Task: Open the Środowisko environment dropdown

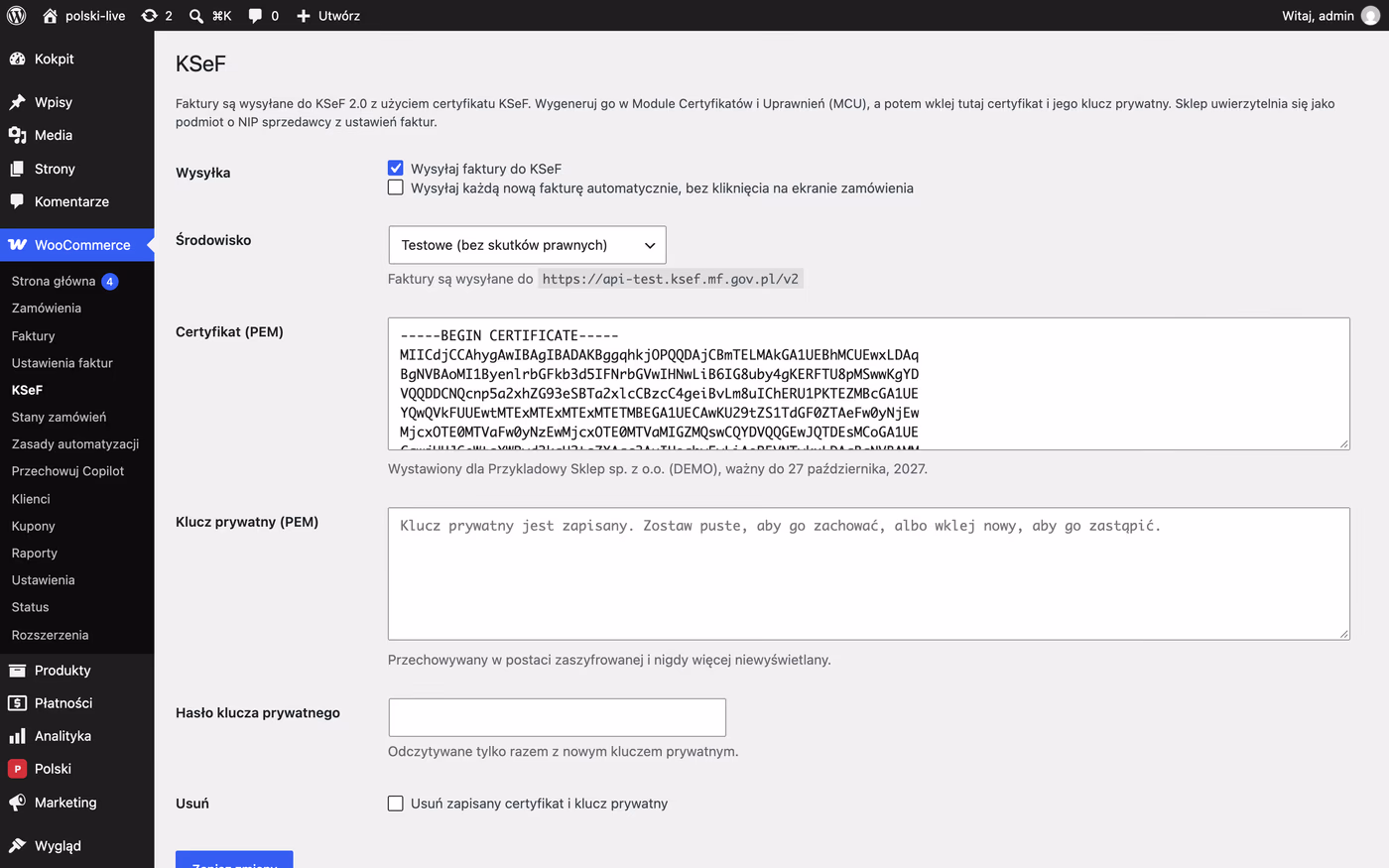Action: 527,245
